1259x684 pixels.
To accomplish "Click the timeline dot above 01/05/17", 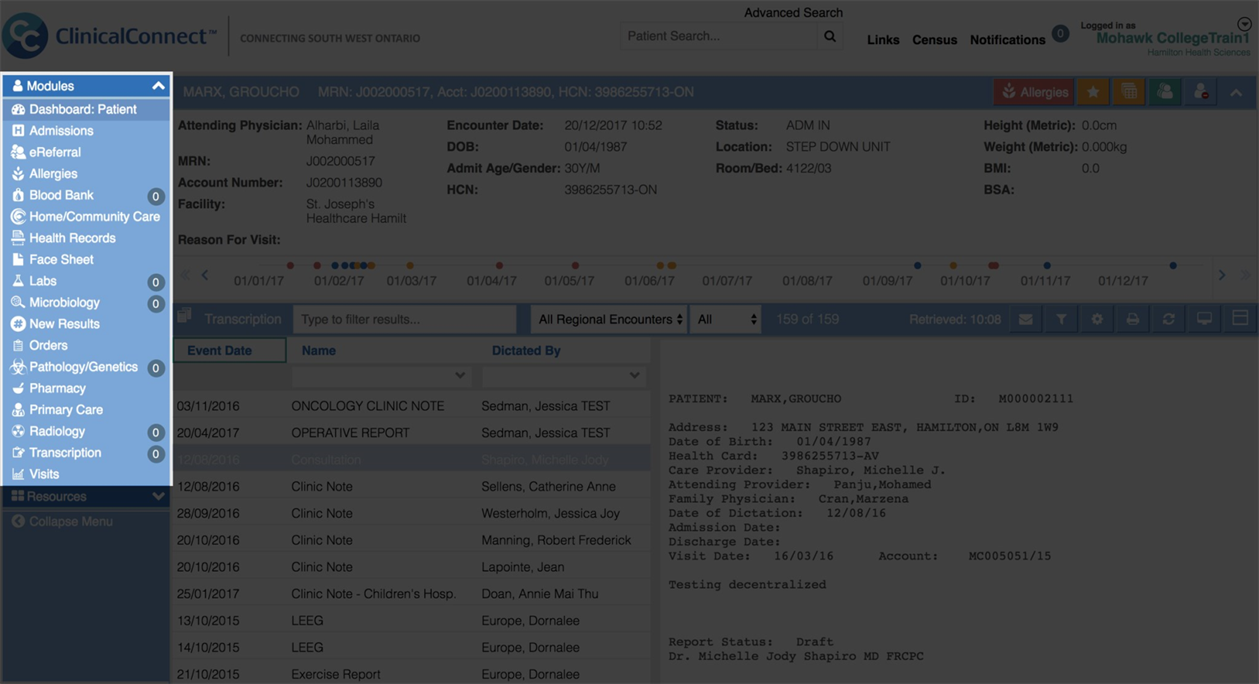I will tap(575, 266).
